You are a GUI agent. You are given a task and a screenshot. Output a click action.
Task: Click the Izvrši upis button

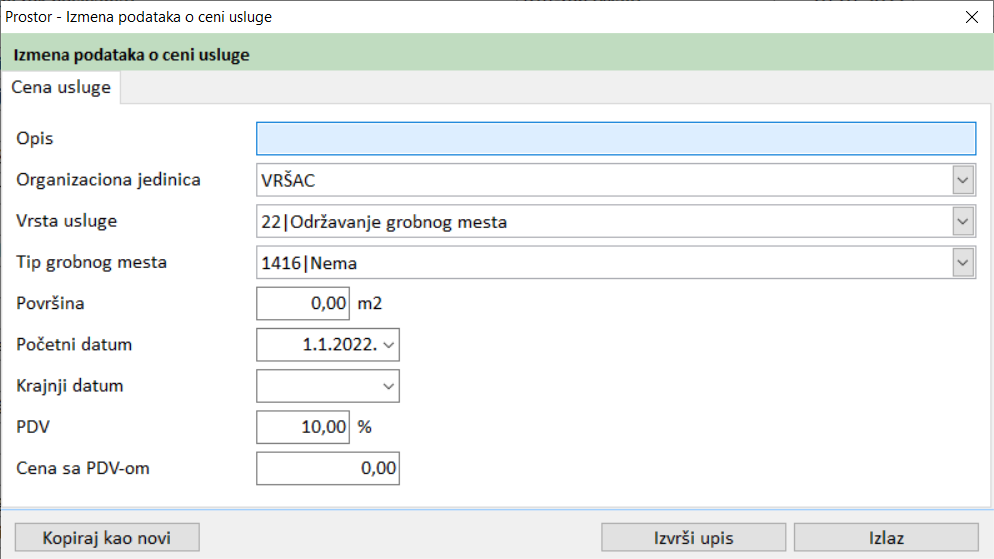[693, 538]
